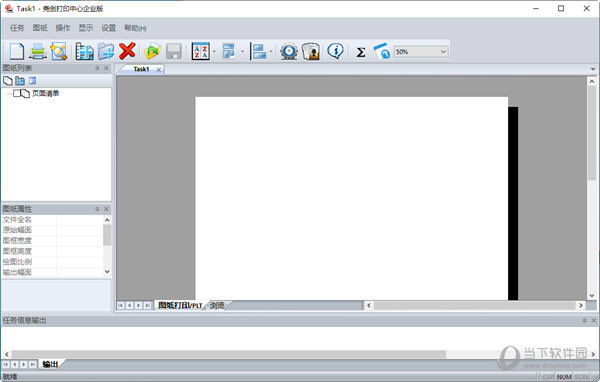Click the sigma statistics icon
The height and width of the screenshot is (382, 600).
coord(360,52)
